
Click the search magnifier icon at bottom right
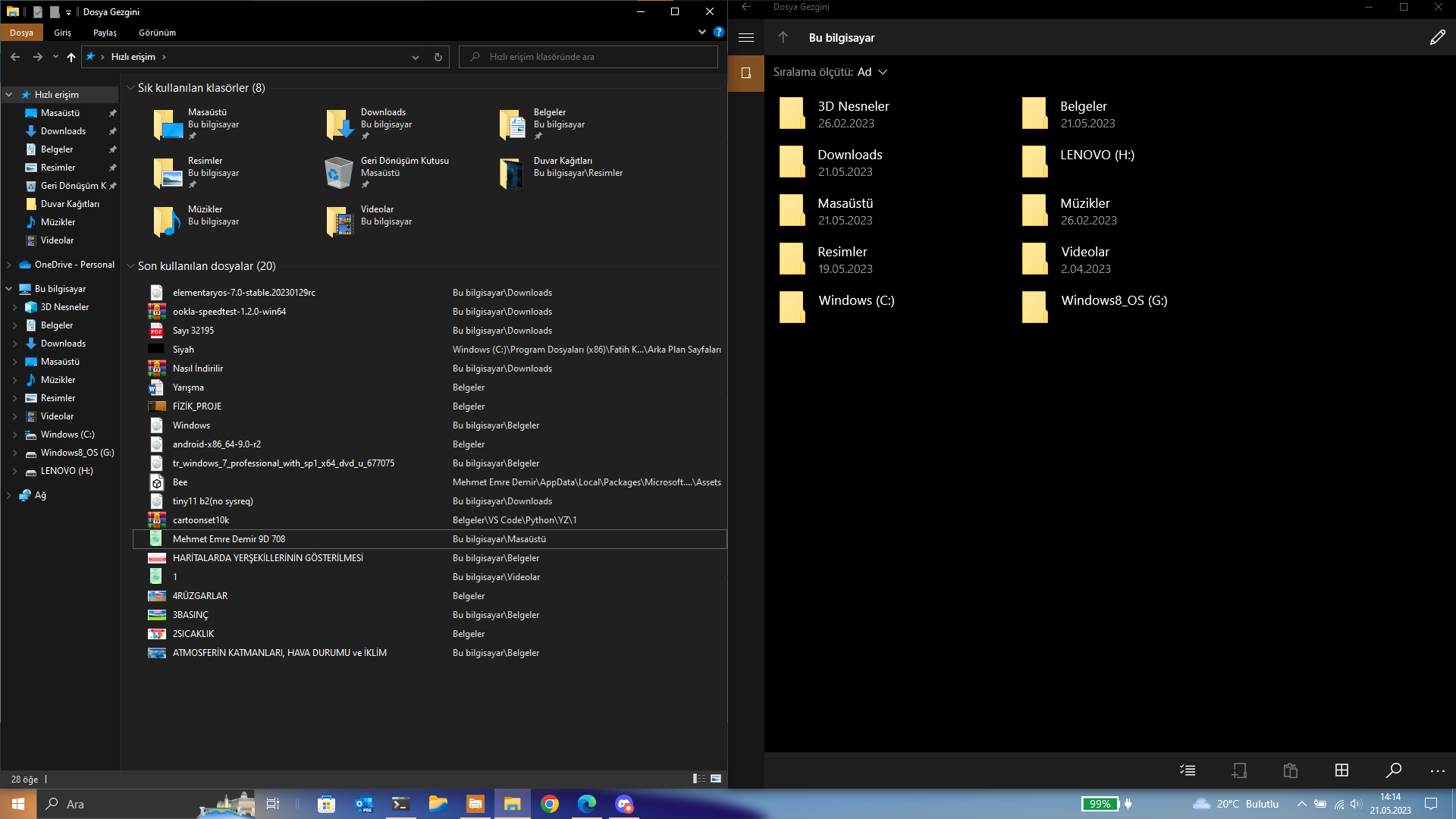[1393, 770]
